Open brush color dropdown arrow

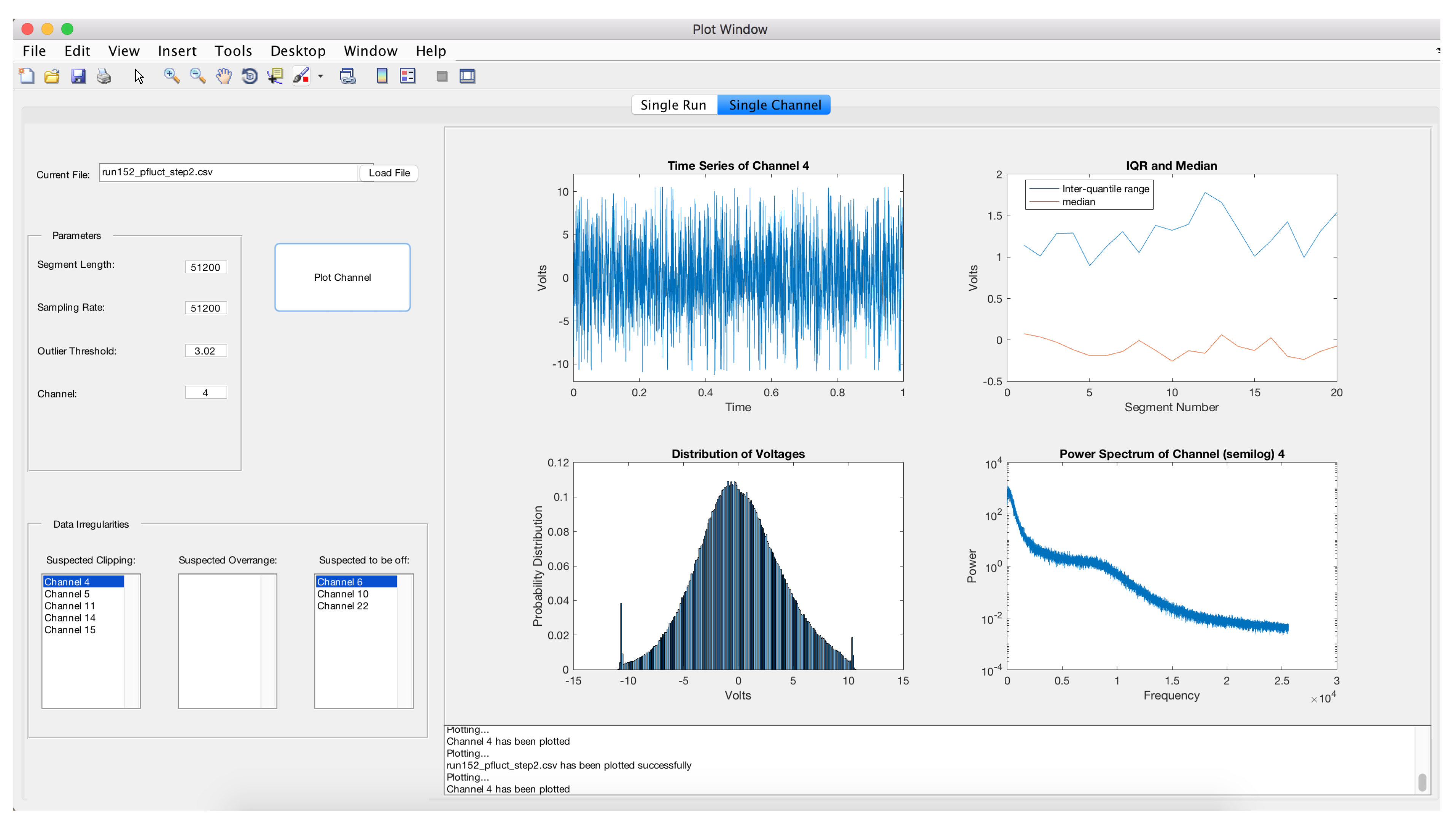(320, 76)
